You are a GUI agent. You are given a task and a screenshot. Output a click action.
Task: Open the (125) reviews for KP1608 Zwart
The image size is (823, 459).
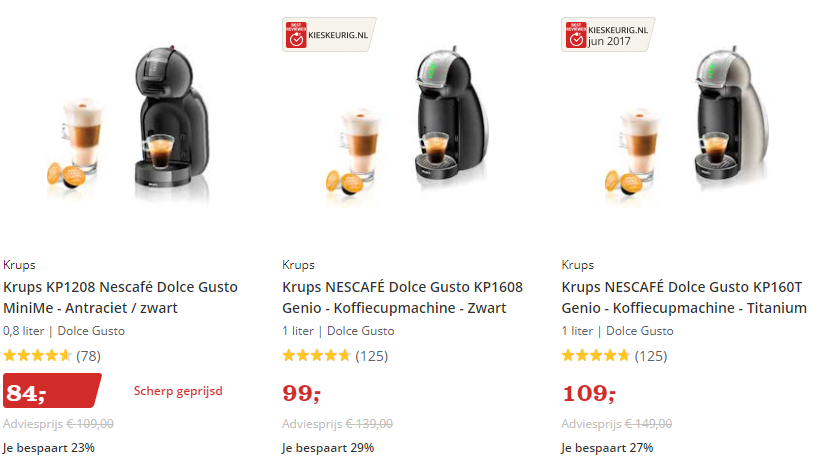pyautogui.click(x=371, y=355)
